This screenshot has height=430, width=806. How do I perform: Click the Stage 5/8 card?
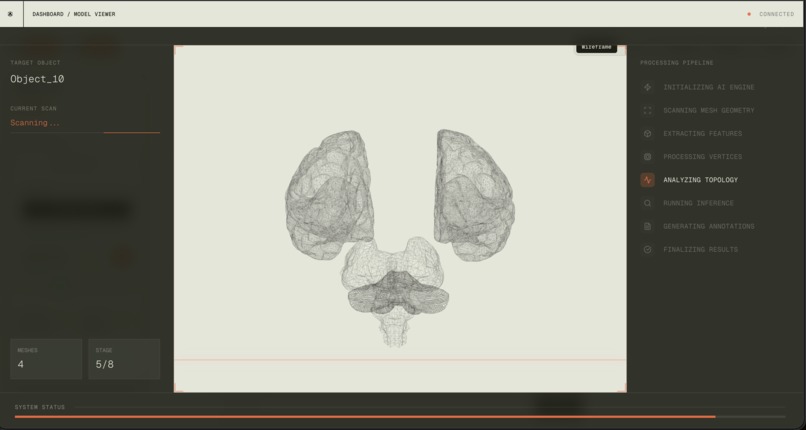point(124,359)
